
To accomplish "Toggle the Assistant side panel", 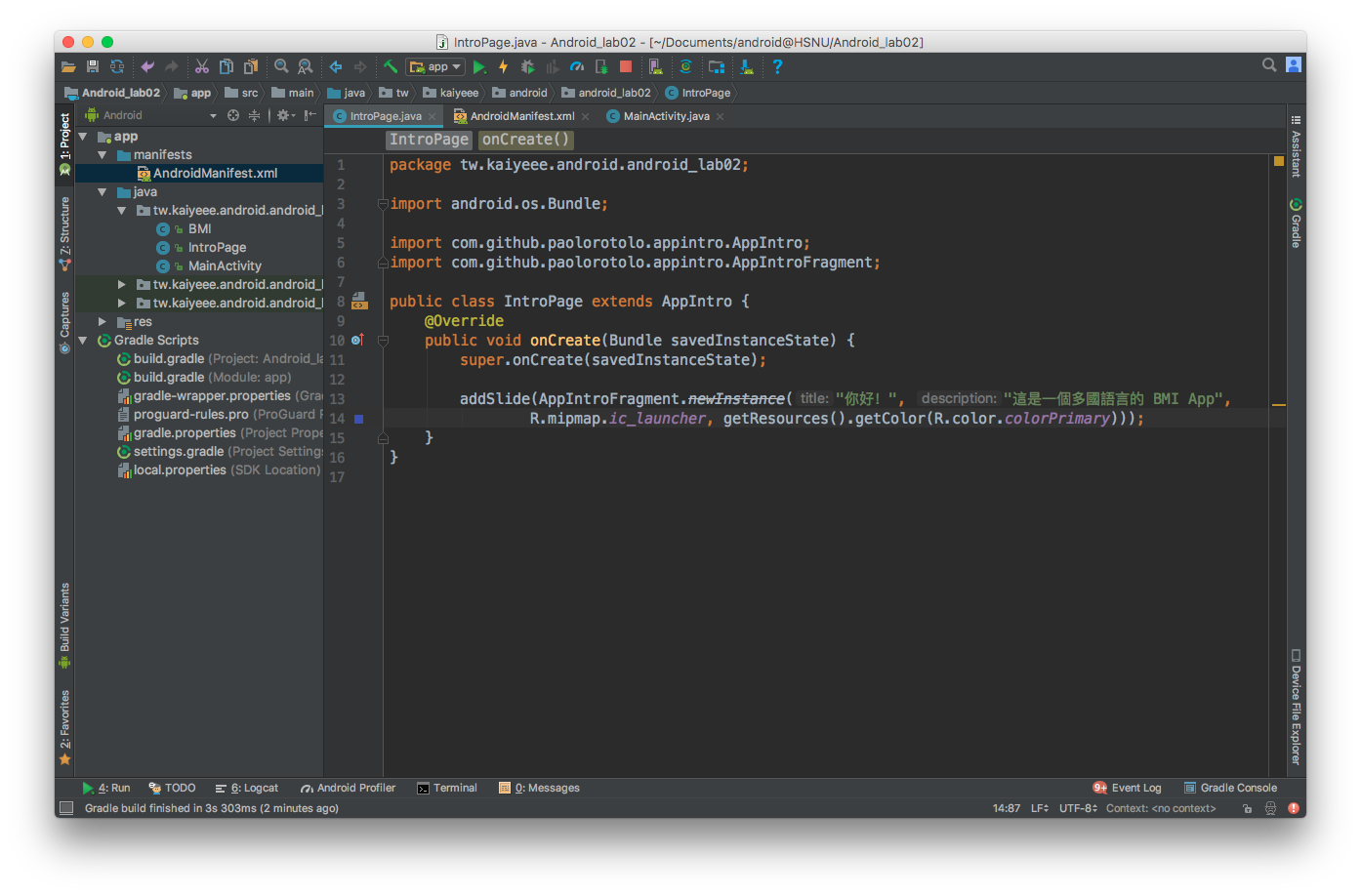I will pos(1296,146).
